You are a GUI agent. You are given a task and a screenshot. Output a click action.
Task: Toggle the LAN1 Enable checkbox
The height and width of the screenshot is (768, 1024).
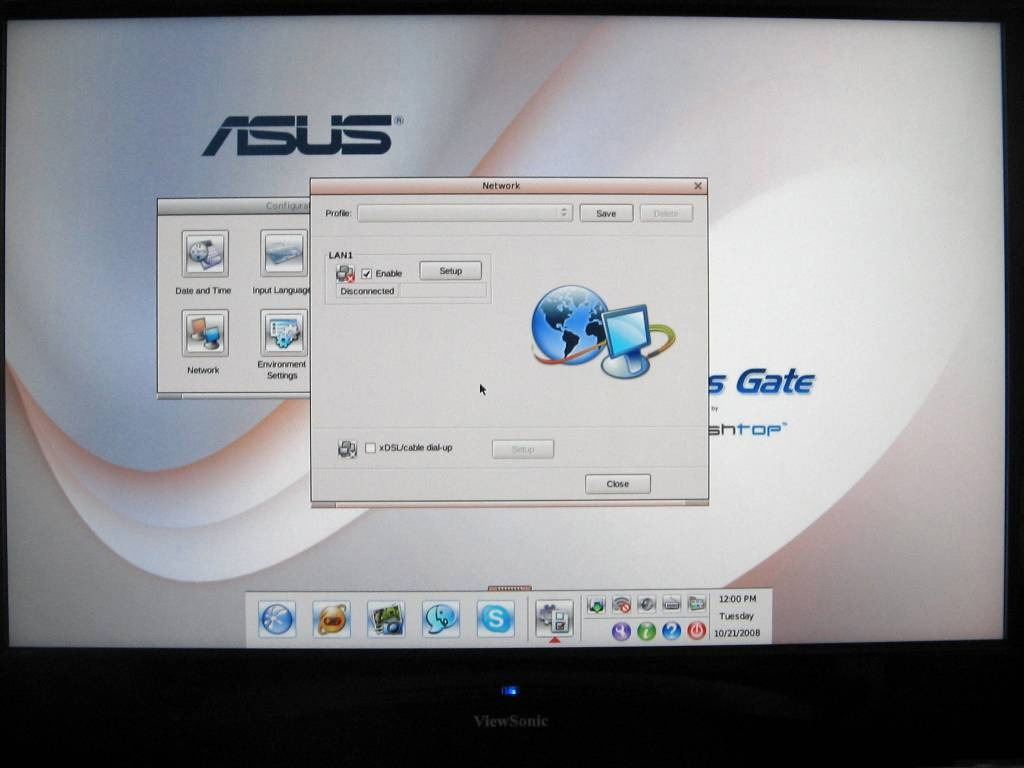pos(367,274)
